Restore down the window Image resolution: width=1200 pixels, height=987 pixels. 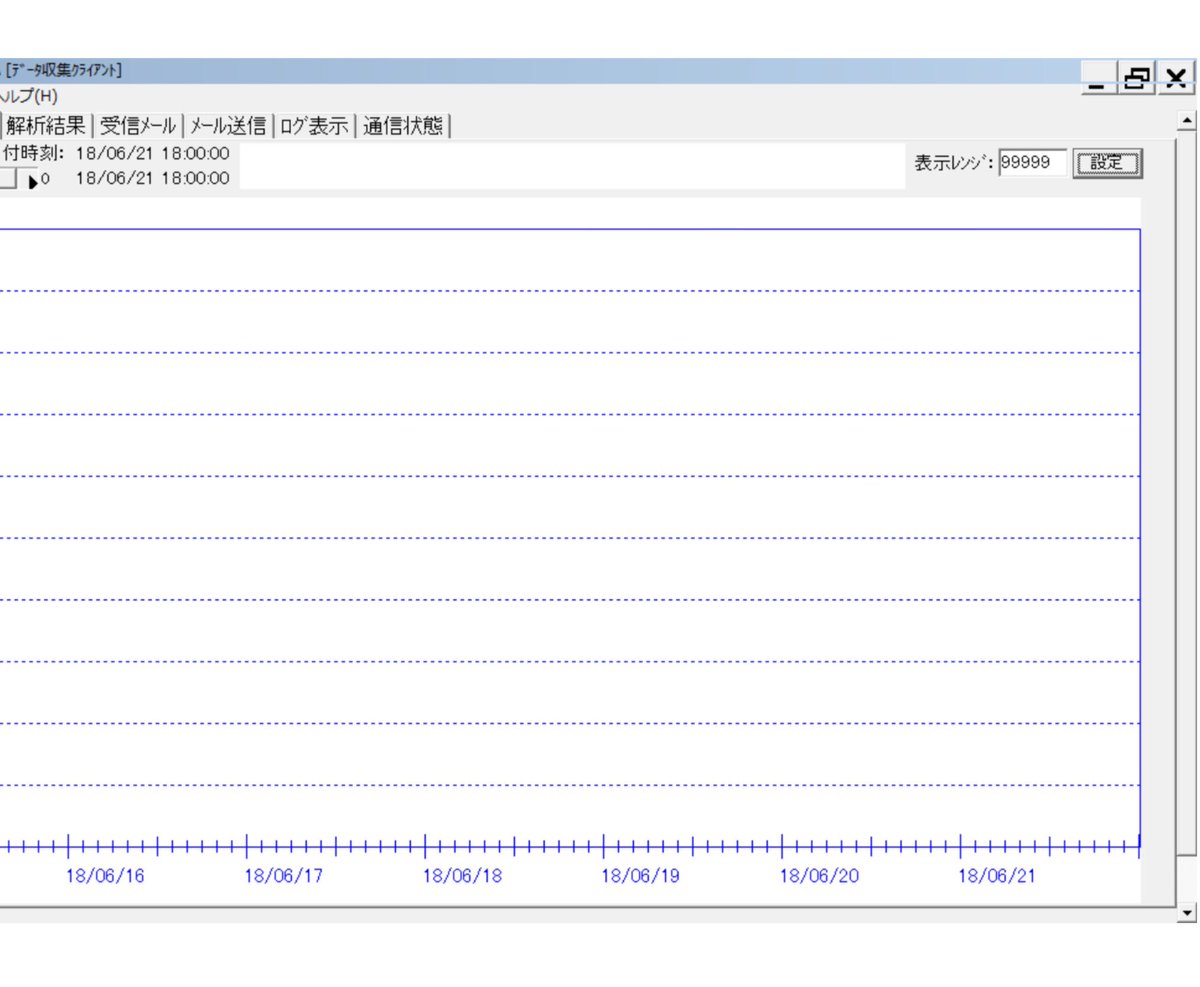coord(1137,78)
